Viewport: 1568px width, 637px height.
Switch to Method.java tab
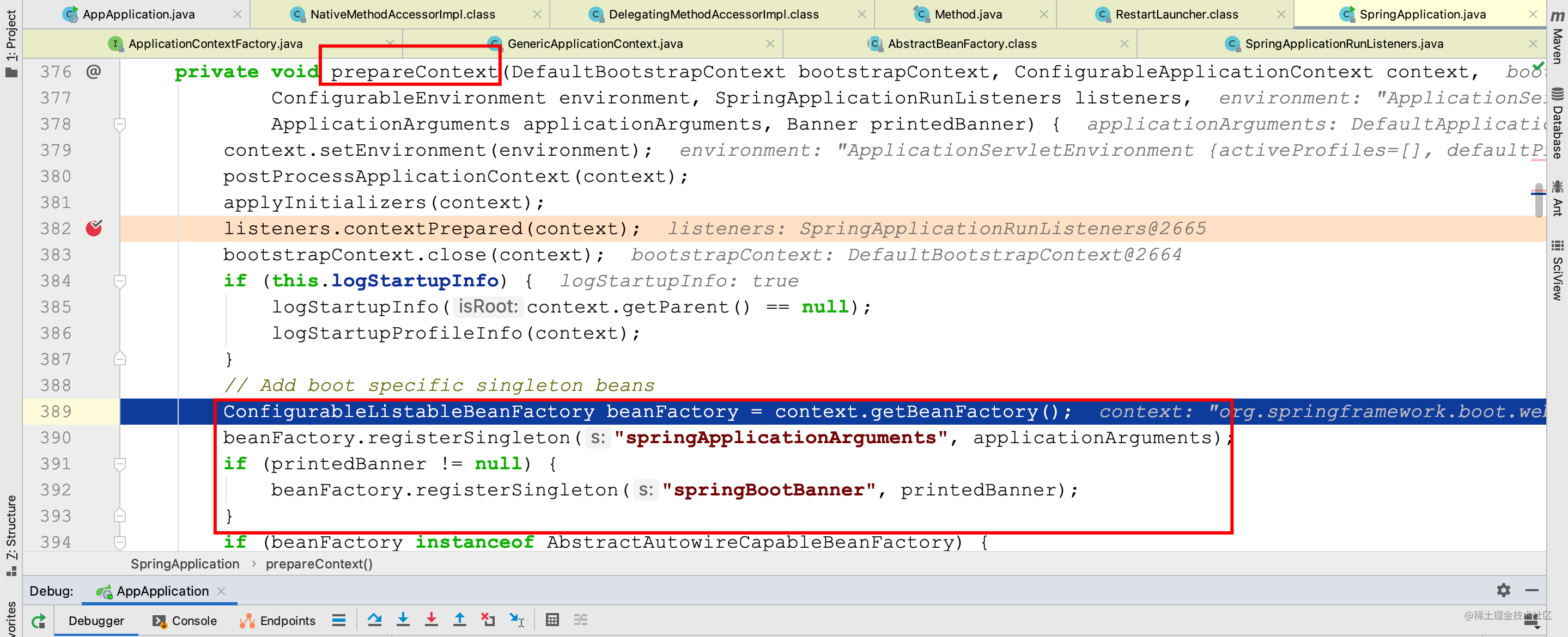[968, 14]
